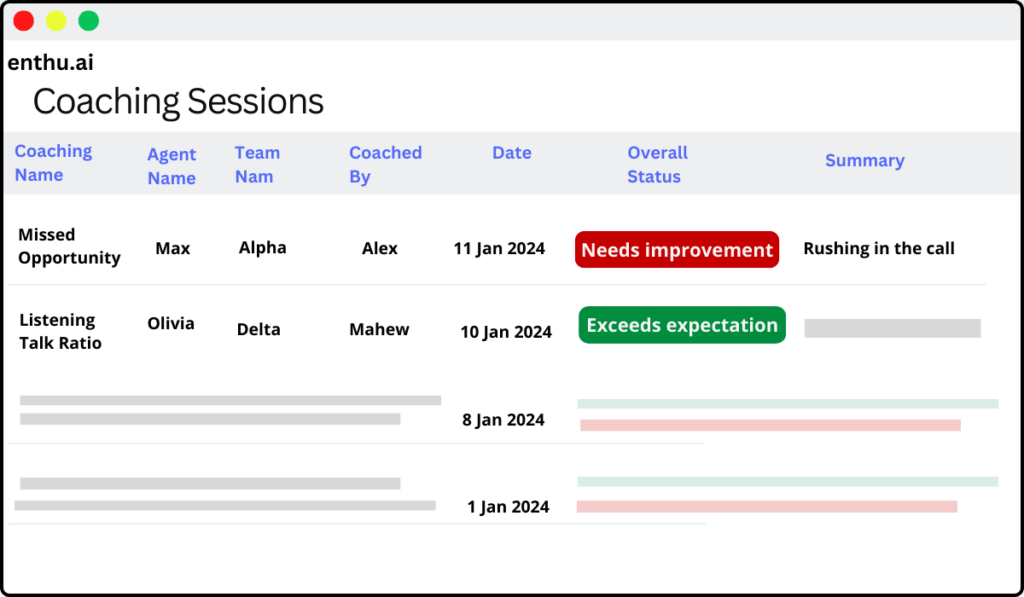Click the red close window dot
Viewport: 1024px width, 597px height.
pos(23,21)
